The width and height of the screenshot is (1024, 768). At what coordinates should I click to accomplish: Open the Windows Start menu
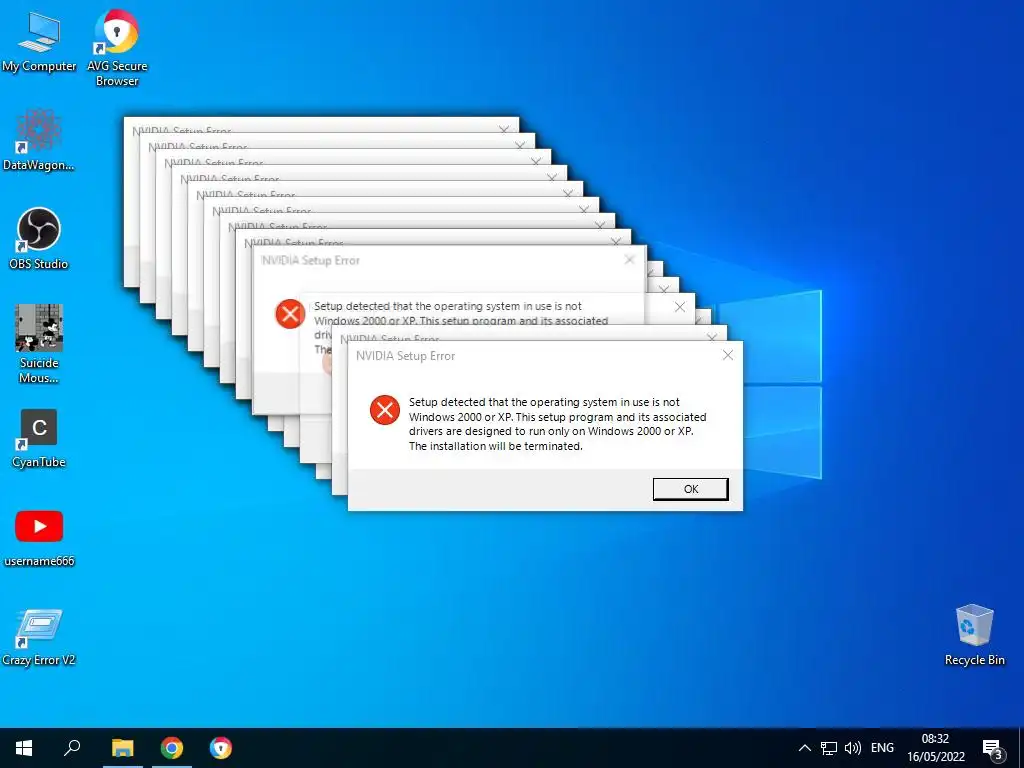pos(24,748)
